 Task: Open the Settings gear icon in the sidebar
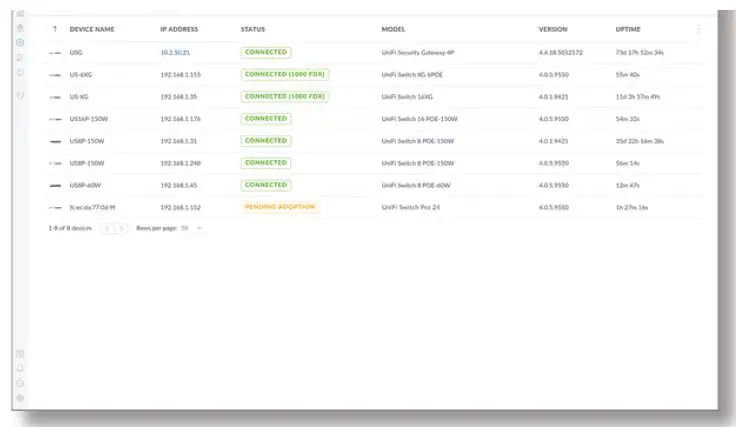20,398
